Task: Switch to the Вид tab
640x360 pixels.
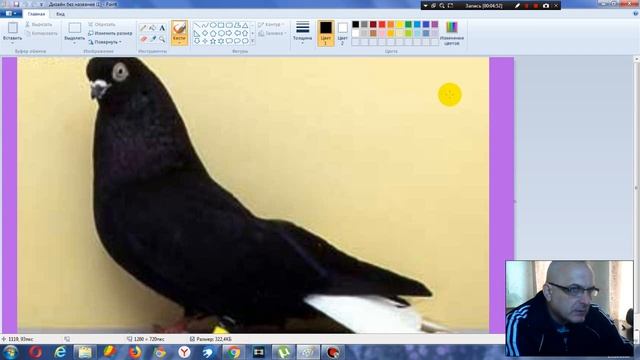Action: [60, 13]
